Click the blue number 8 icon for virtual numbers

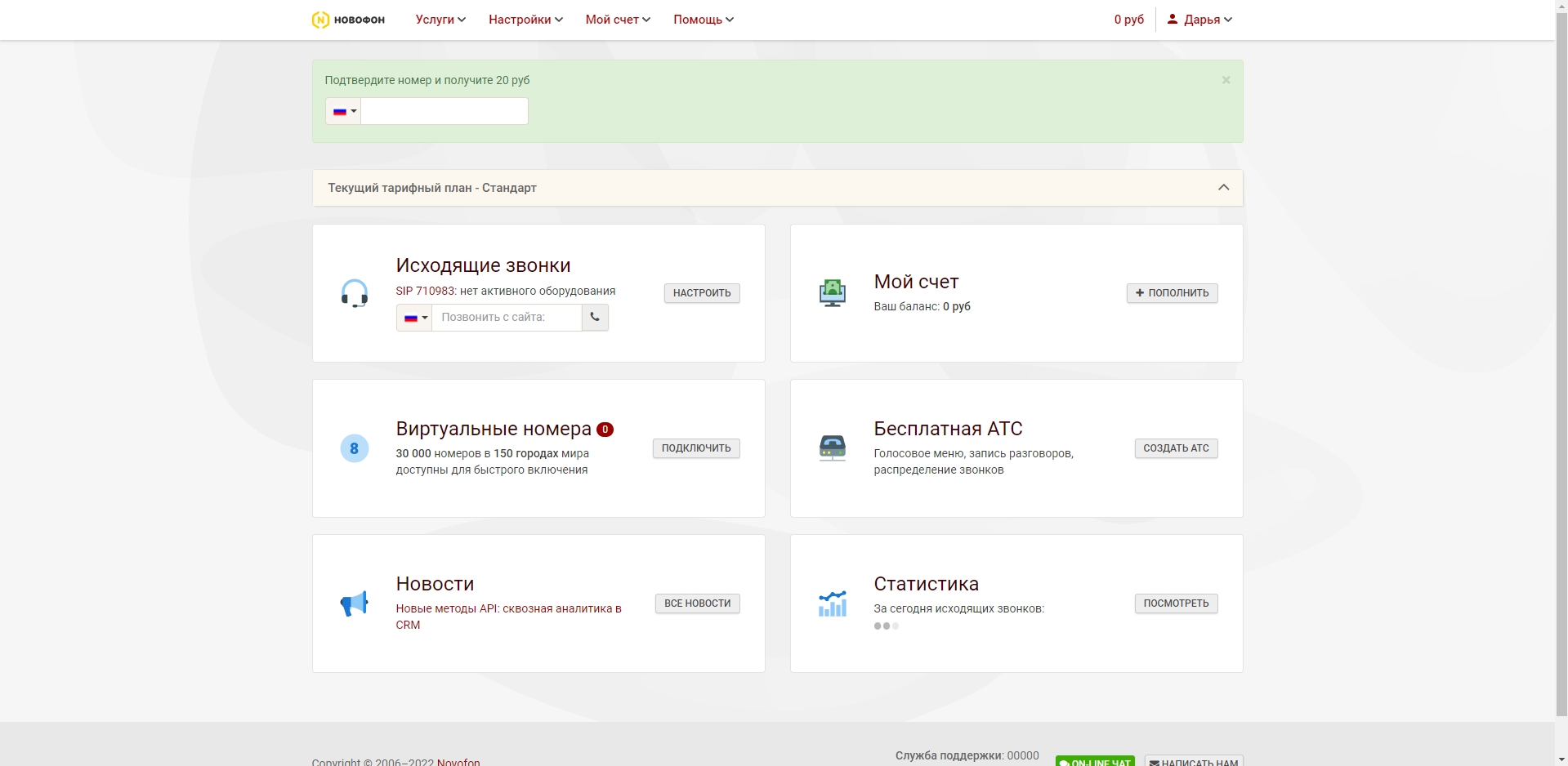(355, 448)
